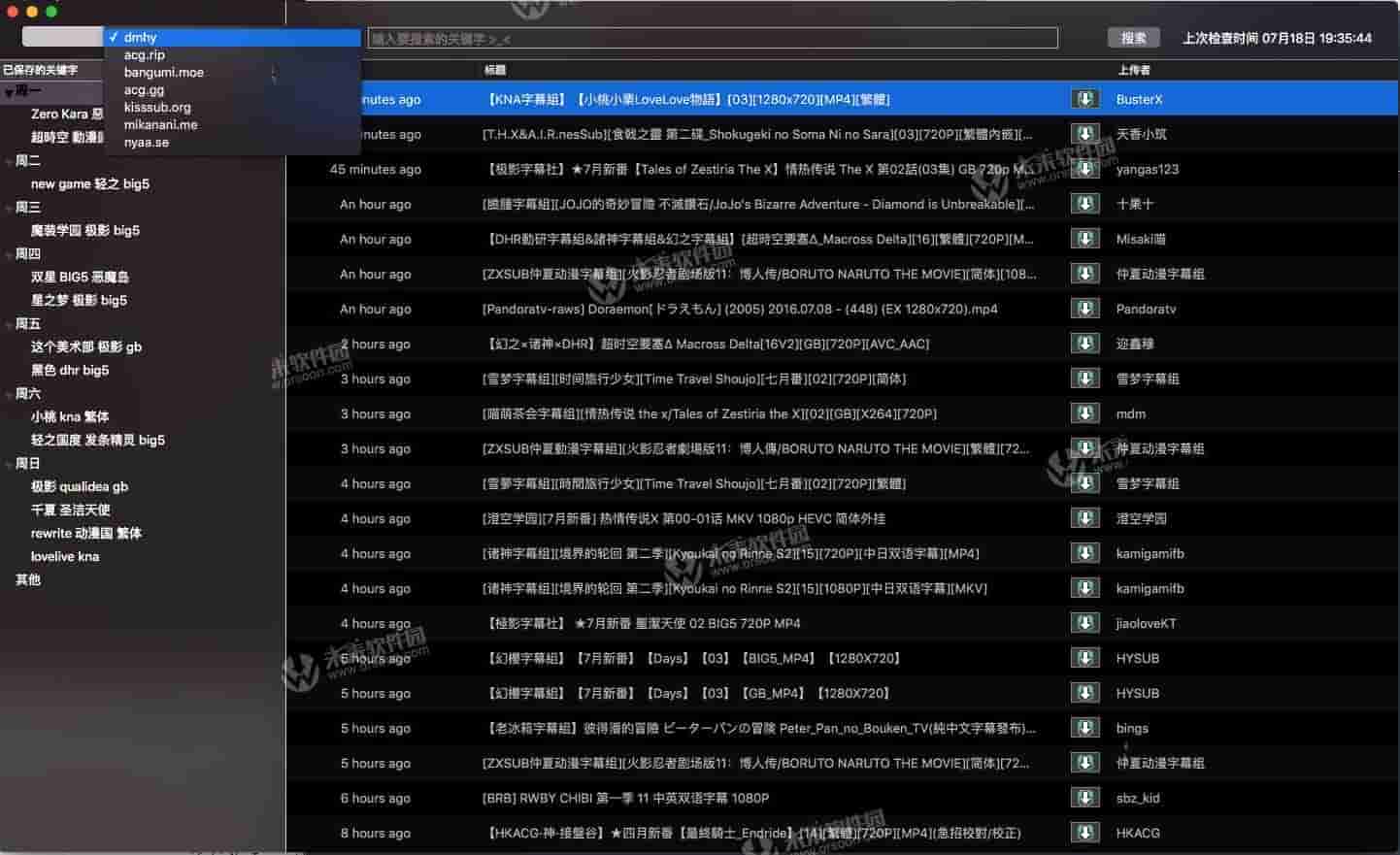Click download icon in mdm uploader row
The image size is (1400, 855).
click(x=1084, y=413)
